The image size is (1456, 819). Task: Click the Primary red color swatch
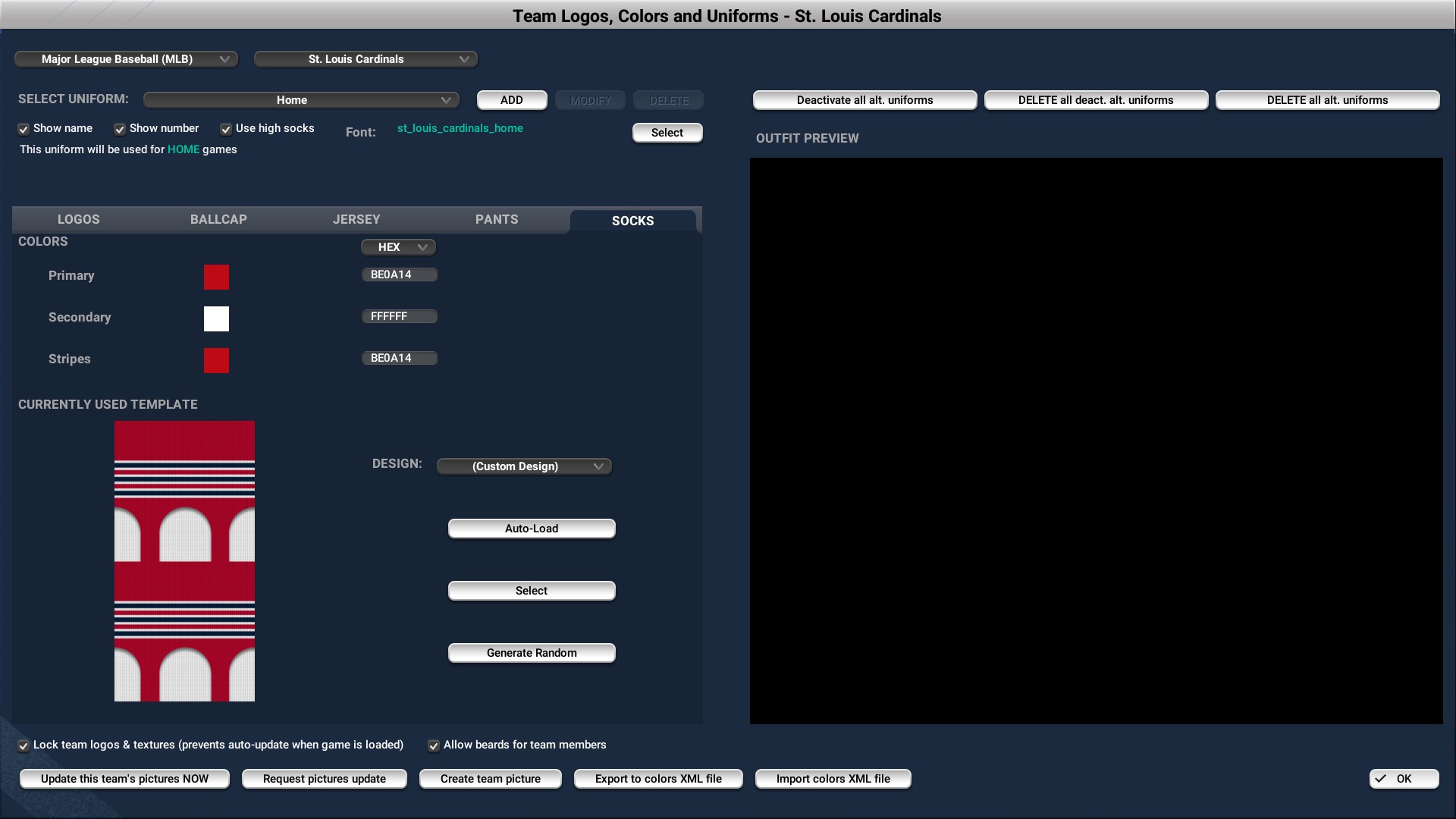tap(216, 277)
